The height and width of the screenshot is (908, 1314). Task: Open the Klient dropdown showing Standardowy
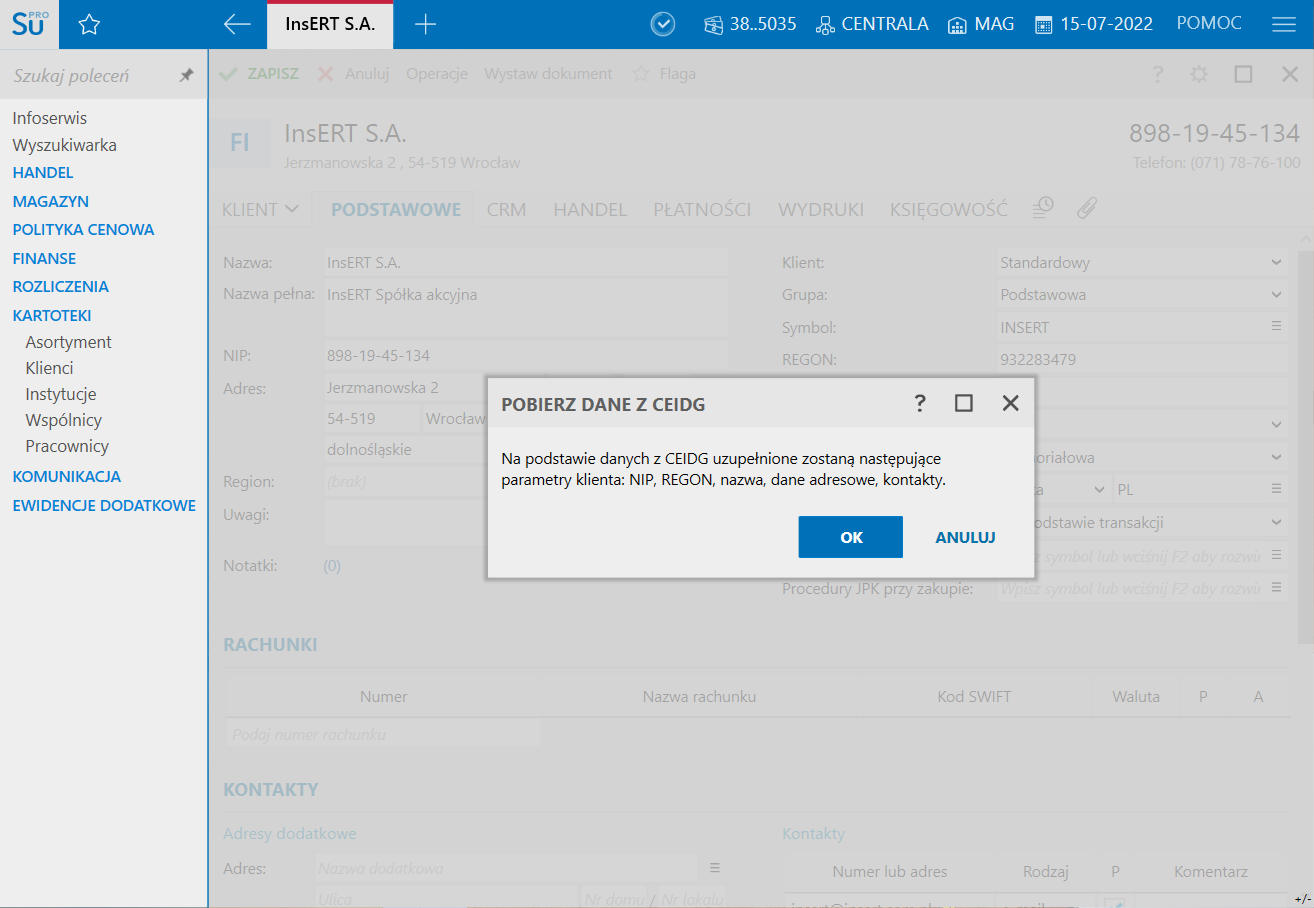[1142, 263]
